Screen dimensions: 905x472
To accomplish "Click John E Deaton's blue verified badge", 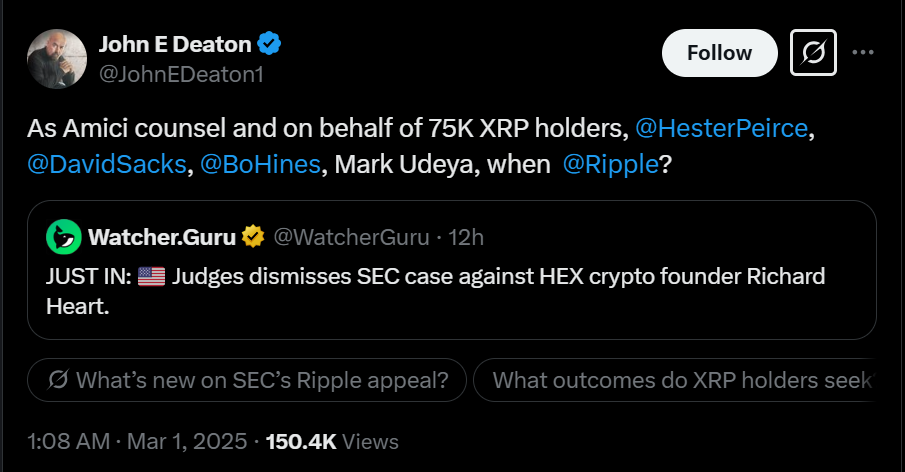I will click(269, 44).
